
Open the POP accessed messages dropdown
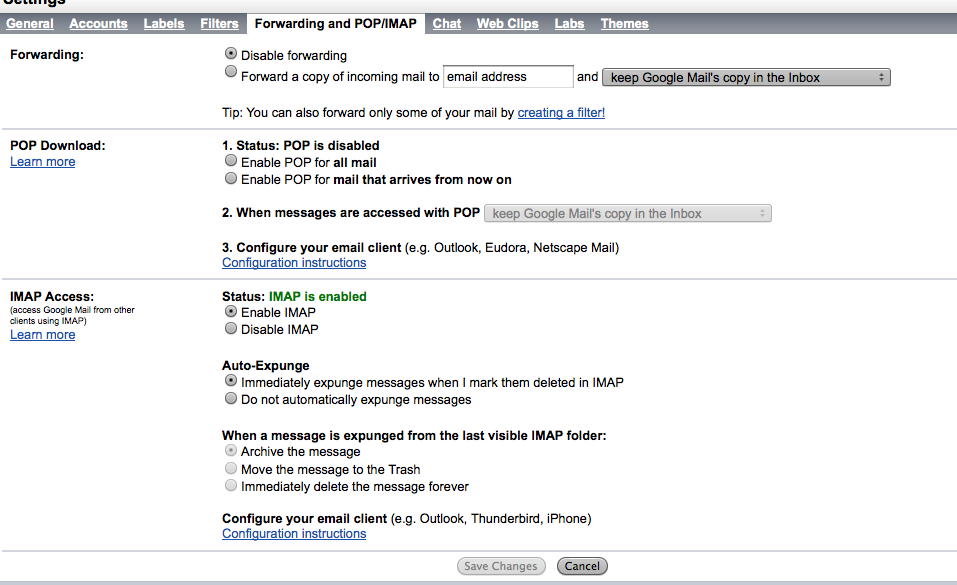627,214
